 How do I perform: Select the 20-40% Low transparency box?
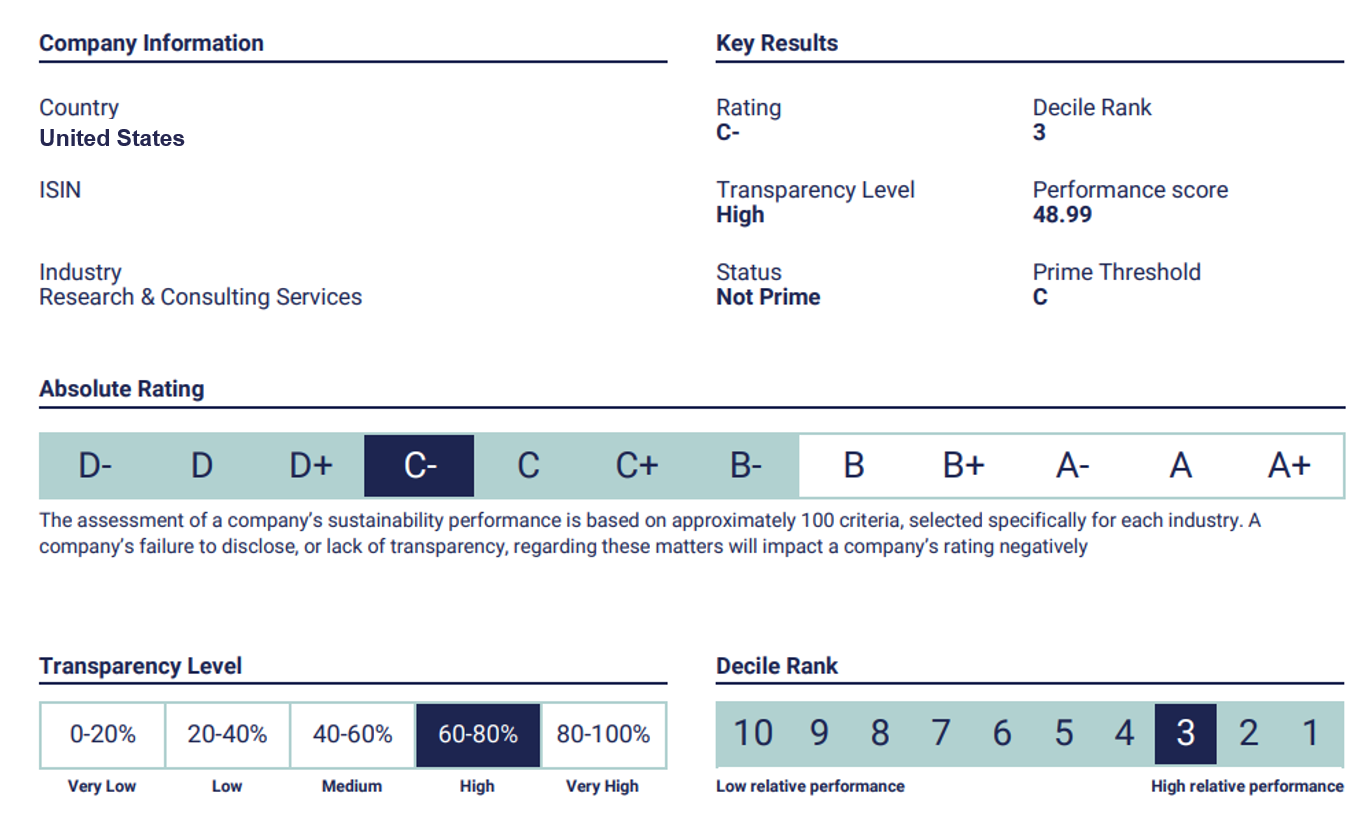click(x=228, y=735)
